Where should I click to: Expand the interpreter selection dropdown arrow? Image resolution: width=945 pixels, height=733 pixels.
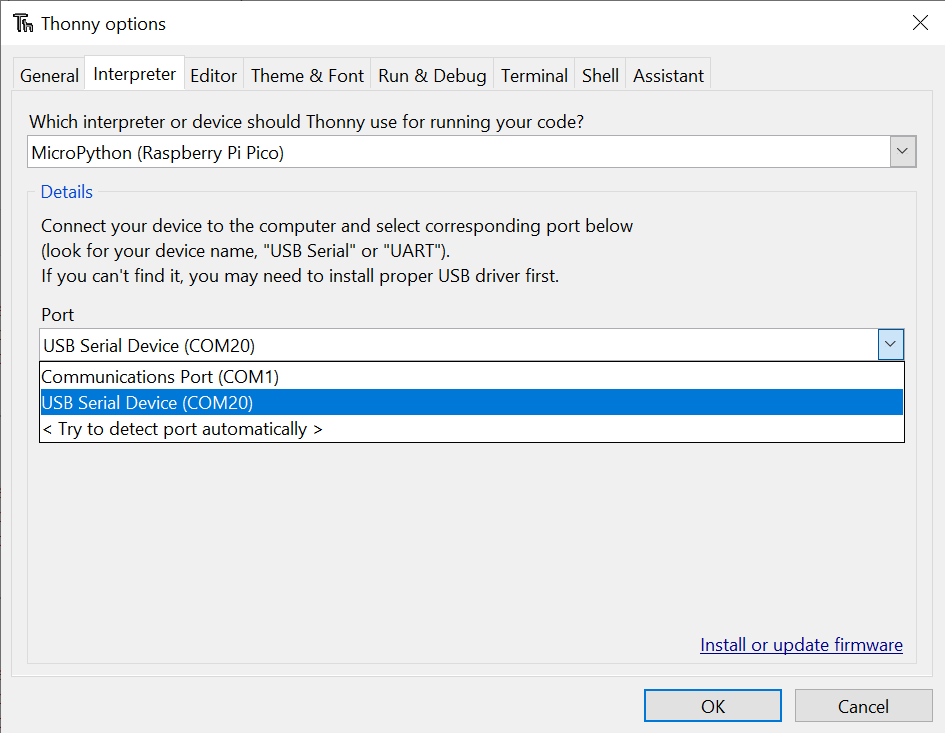[902, 152]
